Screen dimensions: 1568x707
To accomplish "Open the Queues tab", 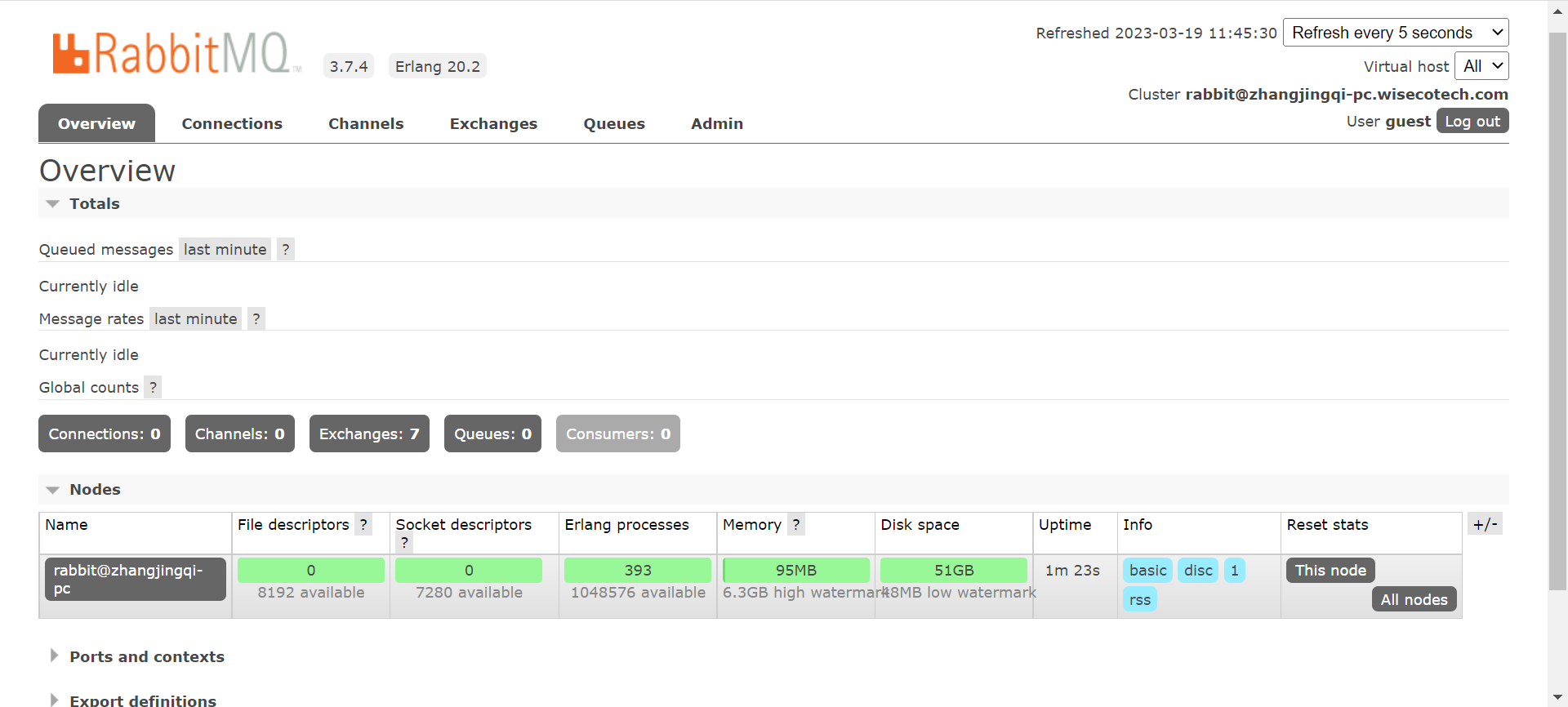I will click(614, 123).
